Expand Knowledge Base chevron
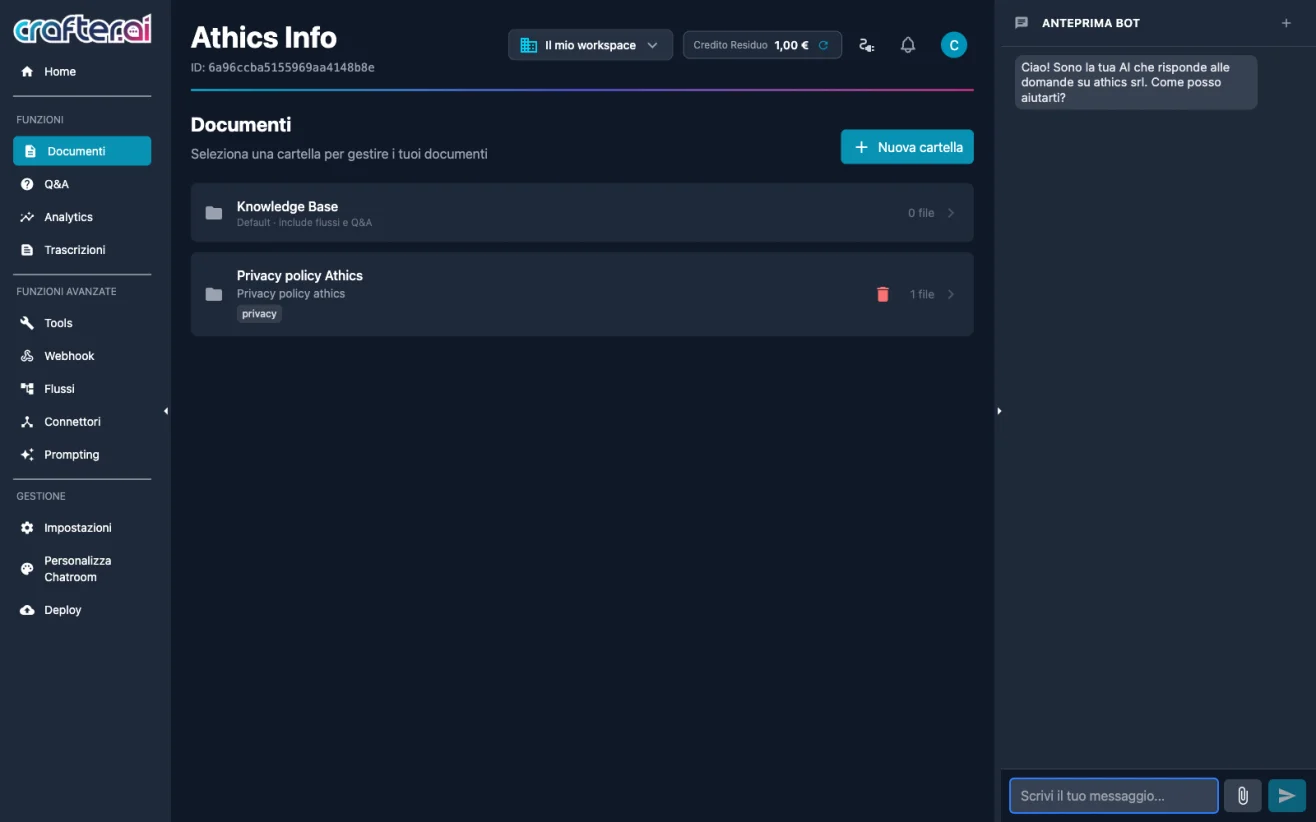Image resolution: width=1316 pixels, height=822 pixels. pos(951,213)
